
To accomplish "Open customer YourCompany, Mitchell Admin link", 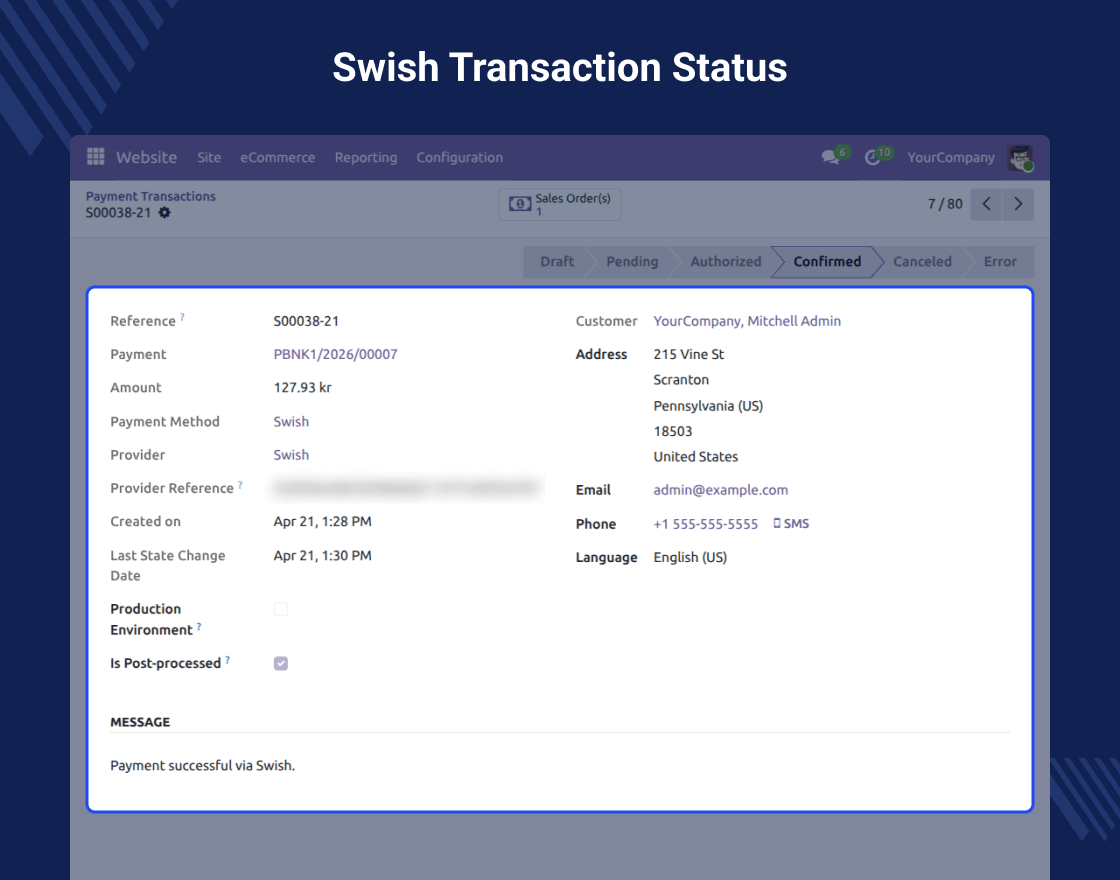I will click(x=747, y=321).
